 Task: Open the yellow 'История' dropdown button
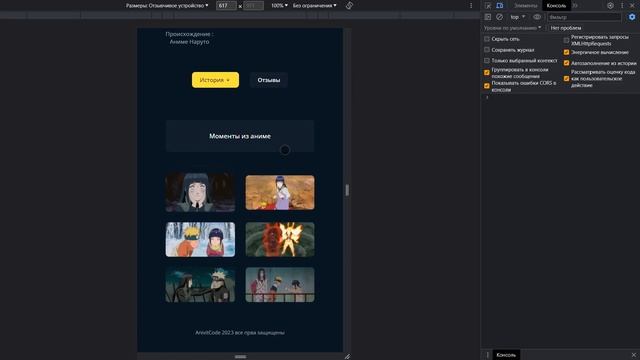pos(215,80)
